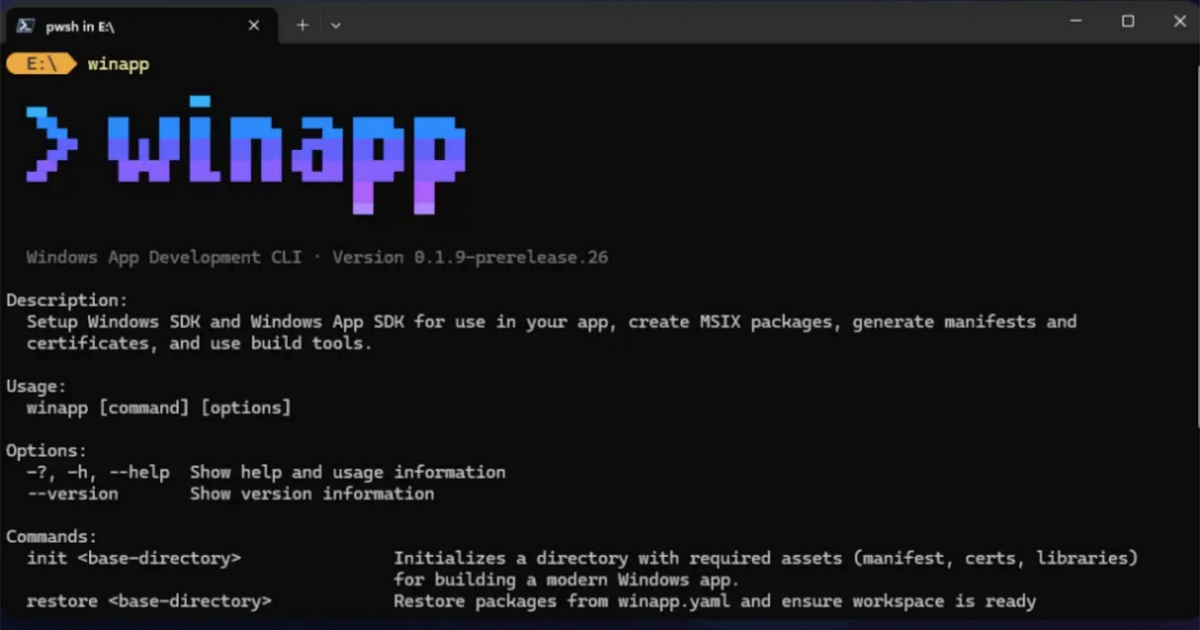Image resolution: width=1200 pixels, height=630 pixels.
Task: Click the --version option text
Action: (72, 493)
